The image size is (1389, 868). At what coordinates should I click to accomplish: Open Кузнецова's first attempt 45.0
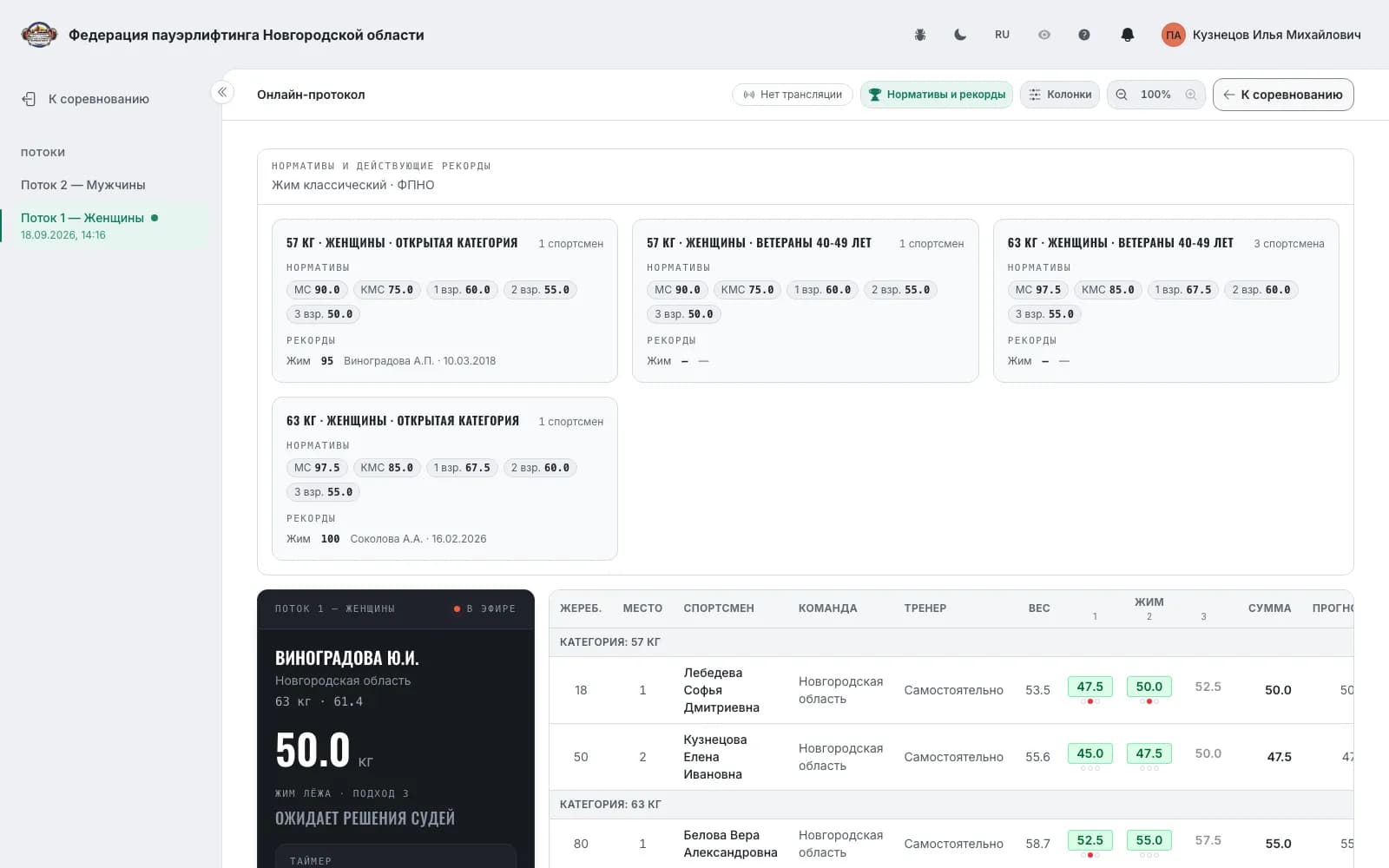1089,753
